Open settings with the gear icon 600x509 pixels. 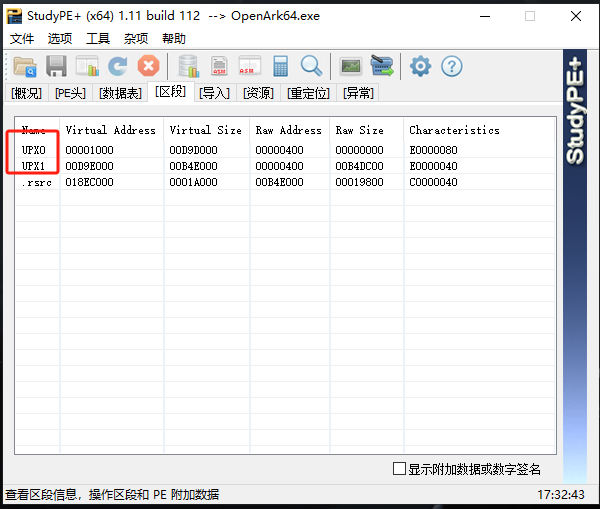421,66
